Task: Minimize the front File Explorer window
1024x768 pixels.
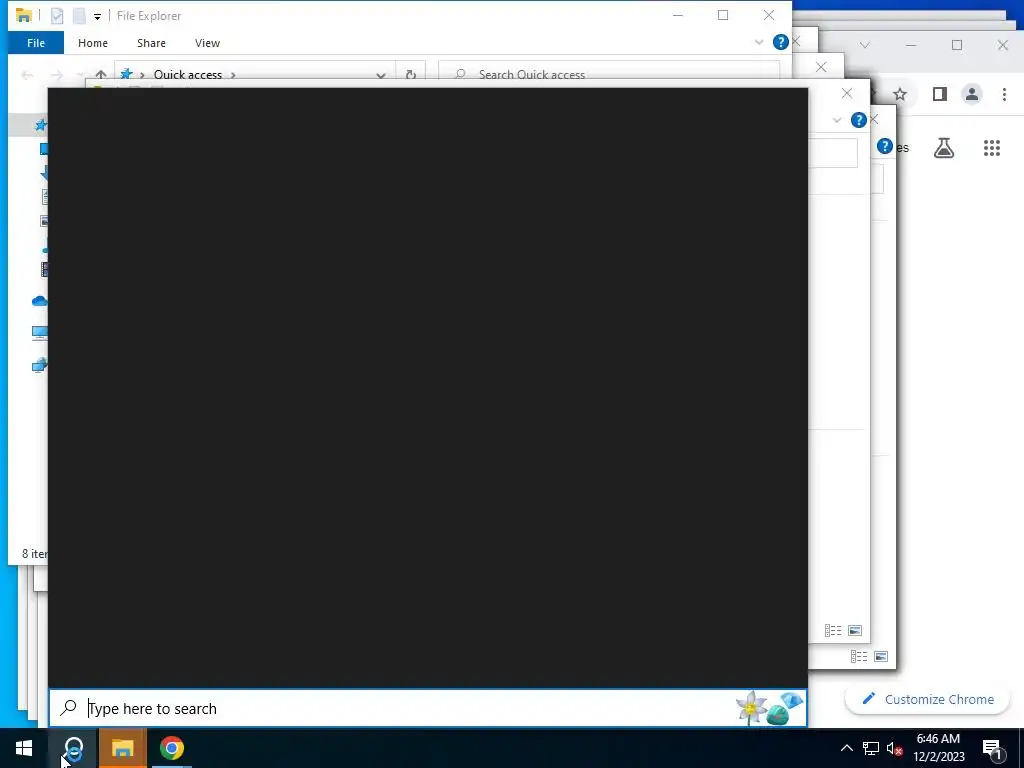Action: coord(678,15)
